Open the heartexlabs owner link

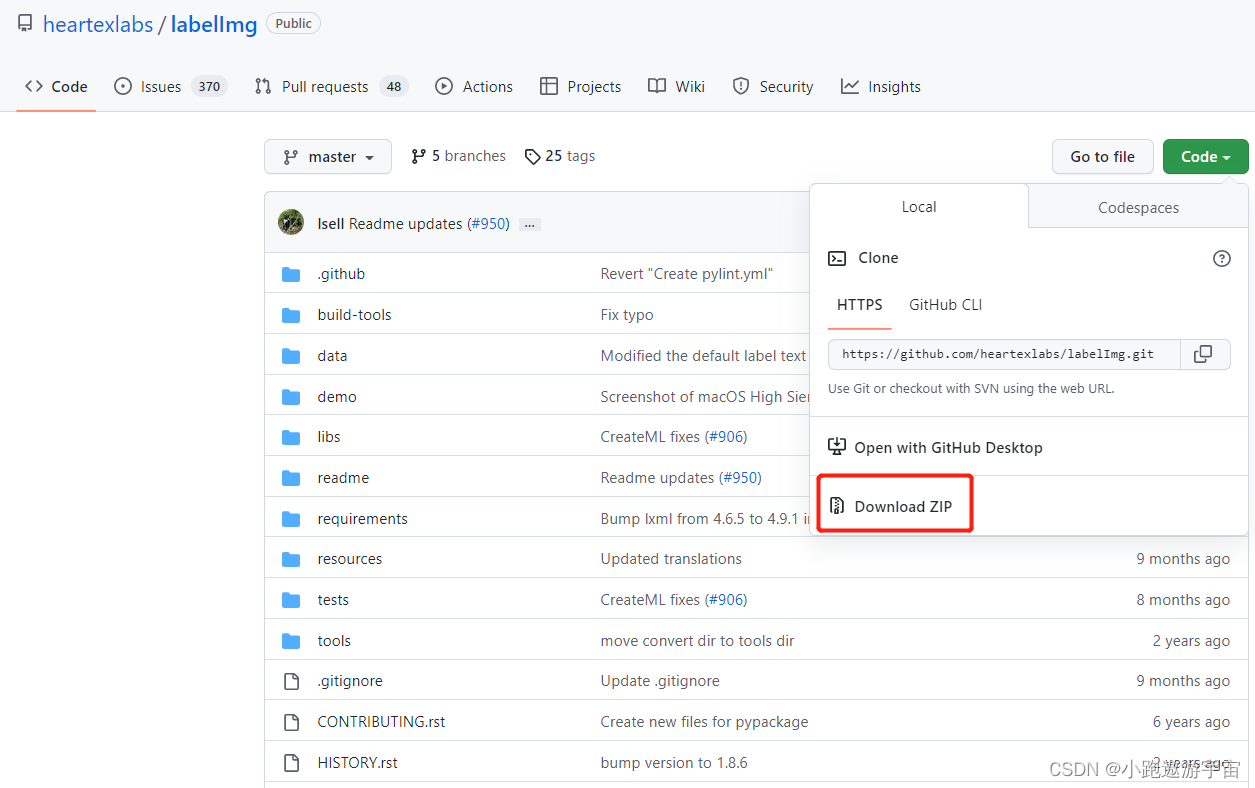point(98,24)
